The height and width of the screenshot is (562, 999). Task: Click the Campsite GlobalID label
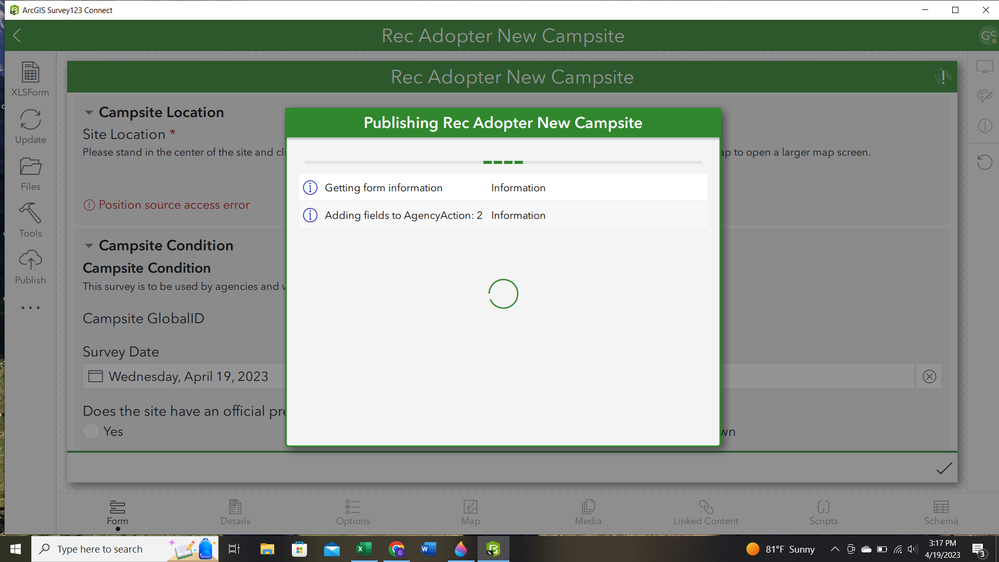pos(143,319)
